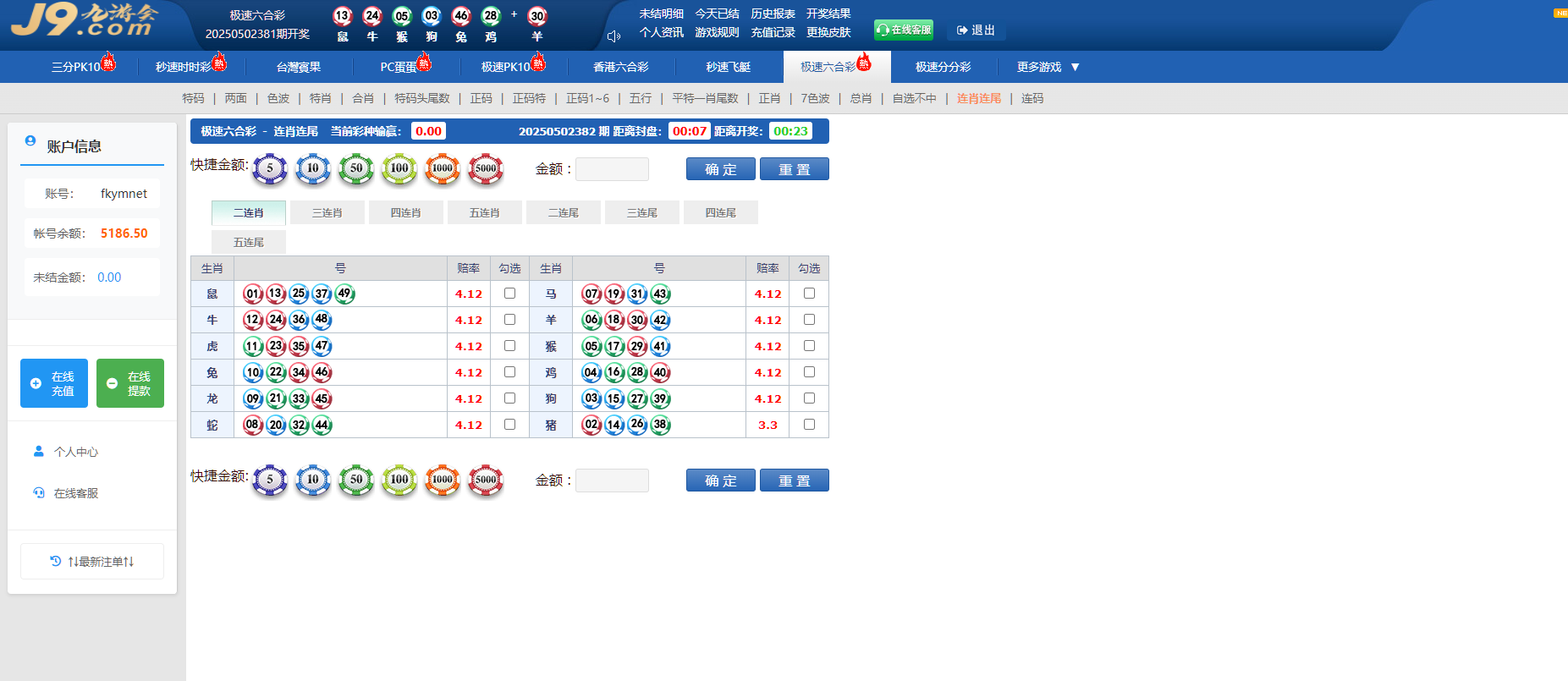This screenshot has height=681, width=1568.
Task: Select the 50 chip in top quick amounts
Action: click(x=356, y=168)
